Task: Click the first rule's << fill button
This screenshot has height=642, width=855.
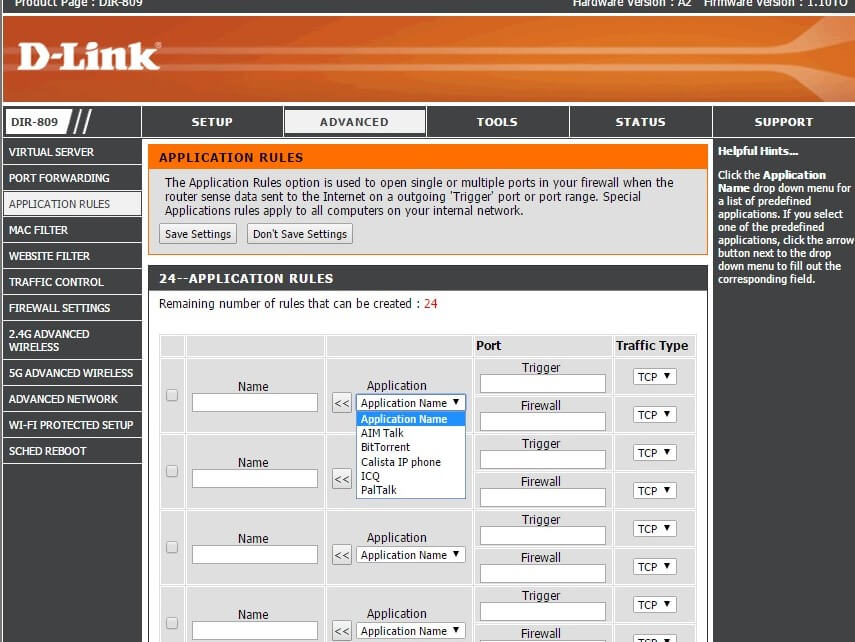Action: (x=342, y=403)
